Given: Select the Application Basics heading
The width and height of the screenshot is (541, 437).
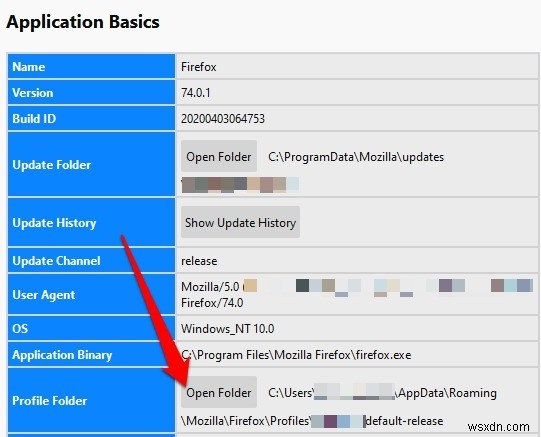Looking at the screenshot, I should click(83, 22).
